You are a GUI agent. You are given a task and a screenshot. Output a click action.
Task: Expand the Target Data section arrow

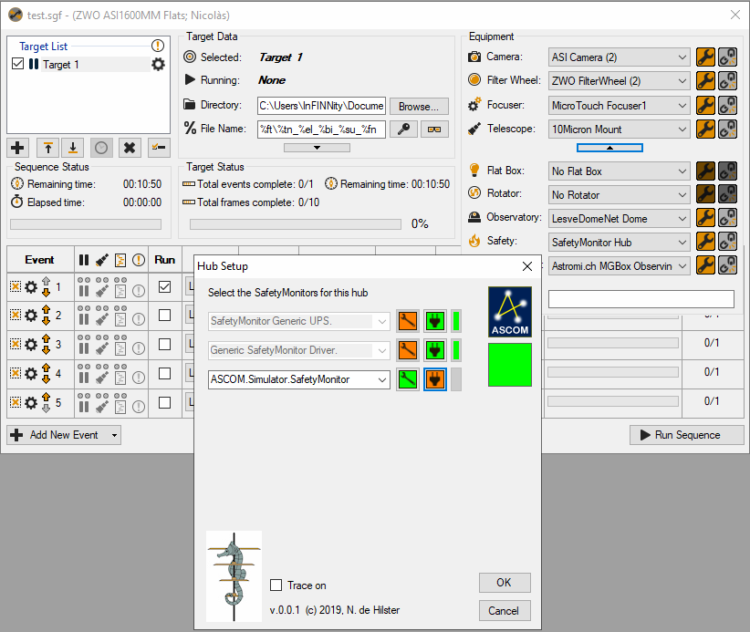tap(317, 148)
